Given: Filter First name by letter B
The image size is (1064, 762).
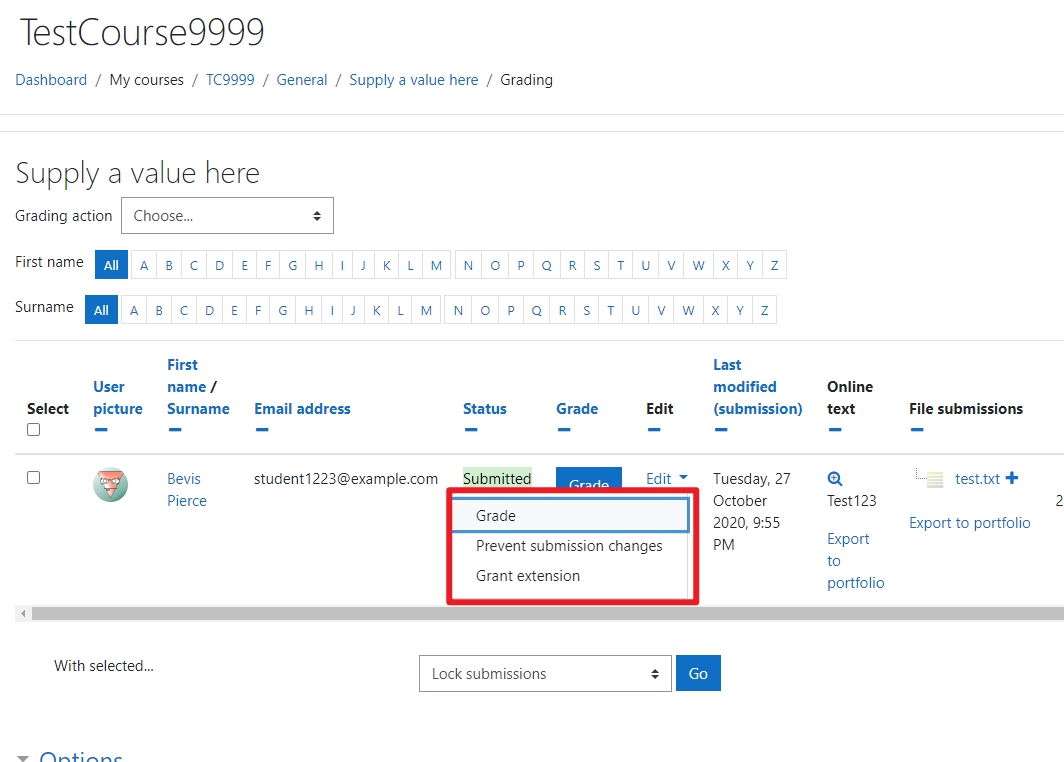Looking at the screenshot, I should click(169, 265).
